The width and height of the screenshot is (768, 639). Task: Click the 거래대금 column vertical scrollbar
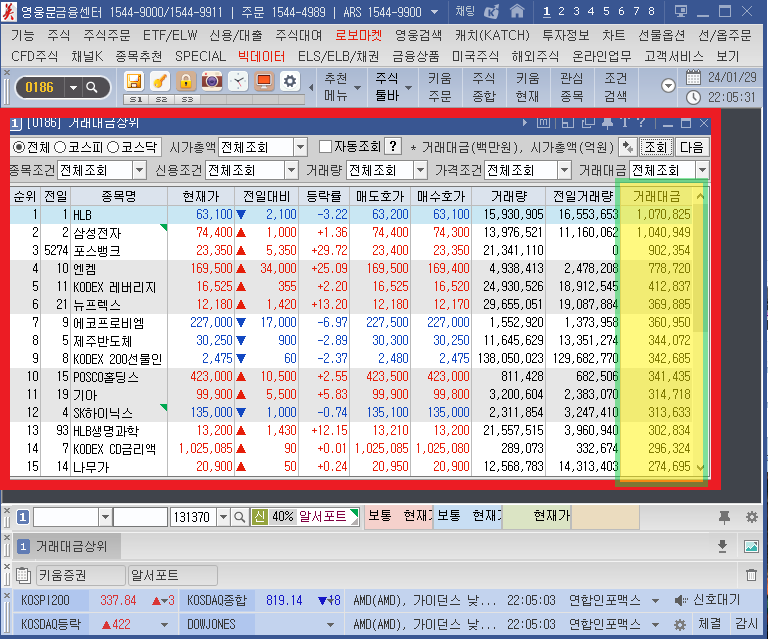[701, 331]
